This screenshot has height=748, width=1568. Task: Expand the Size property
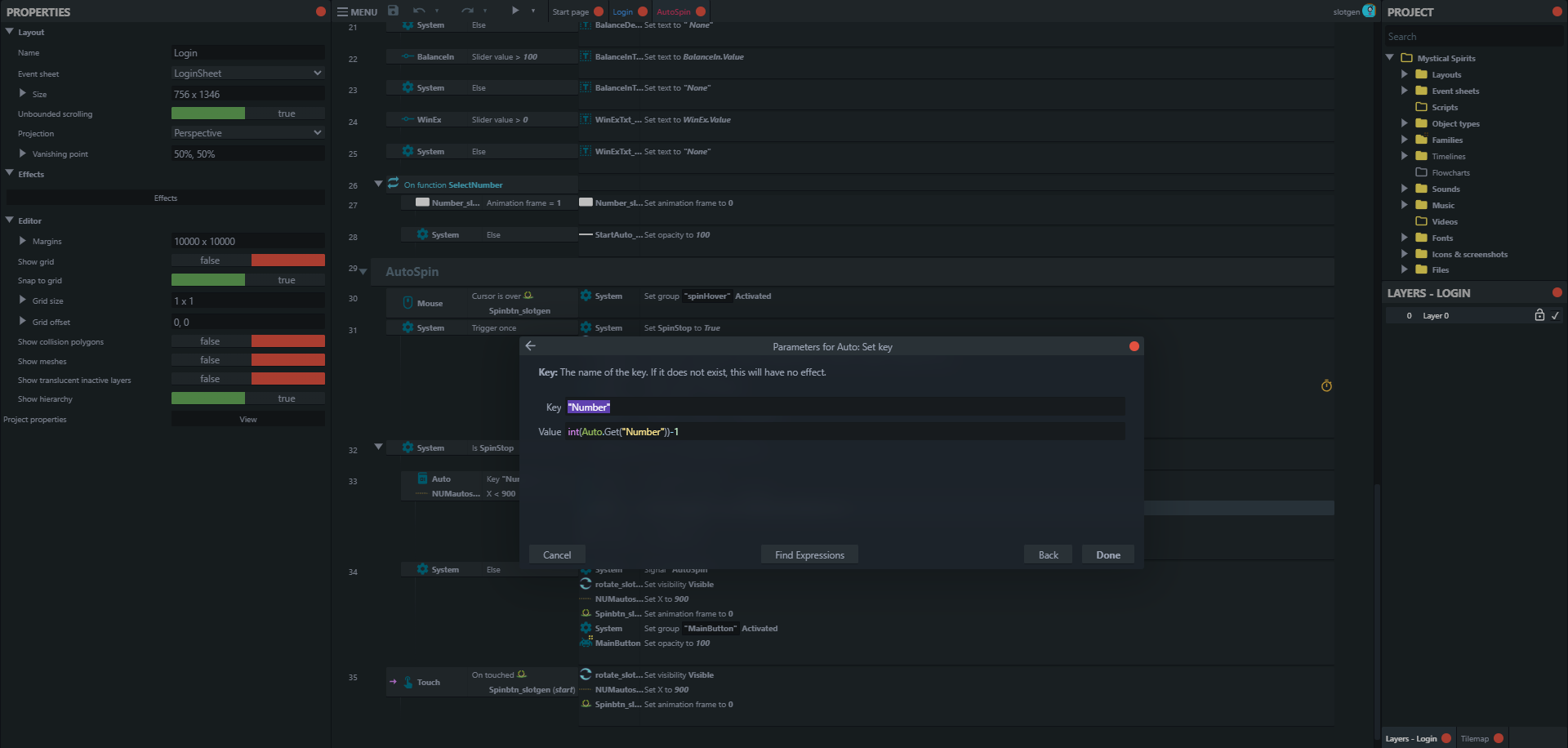[23, 93]
